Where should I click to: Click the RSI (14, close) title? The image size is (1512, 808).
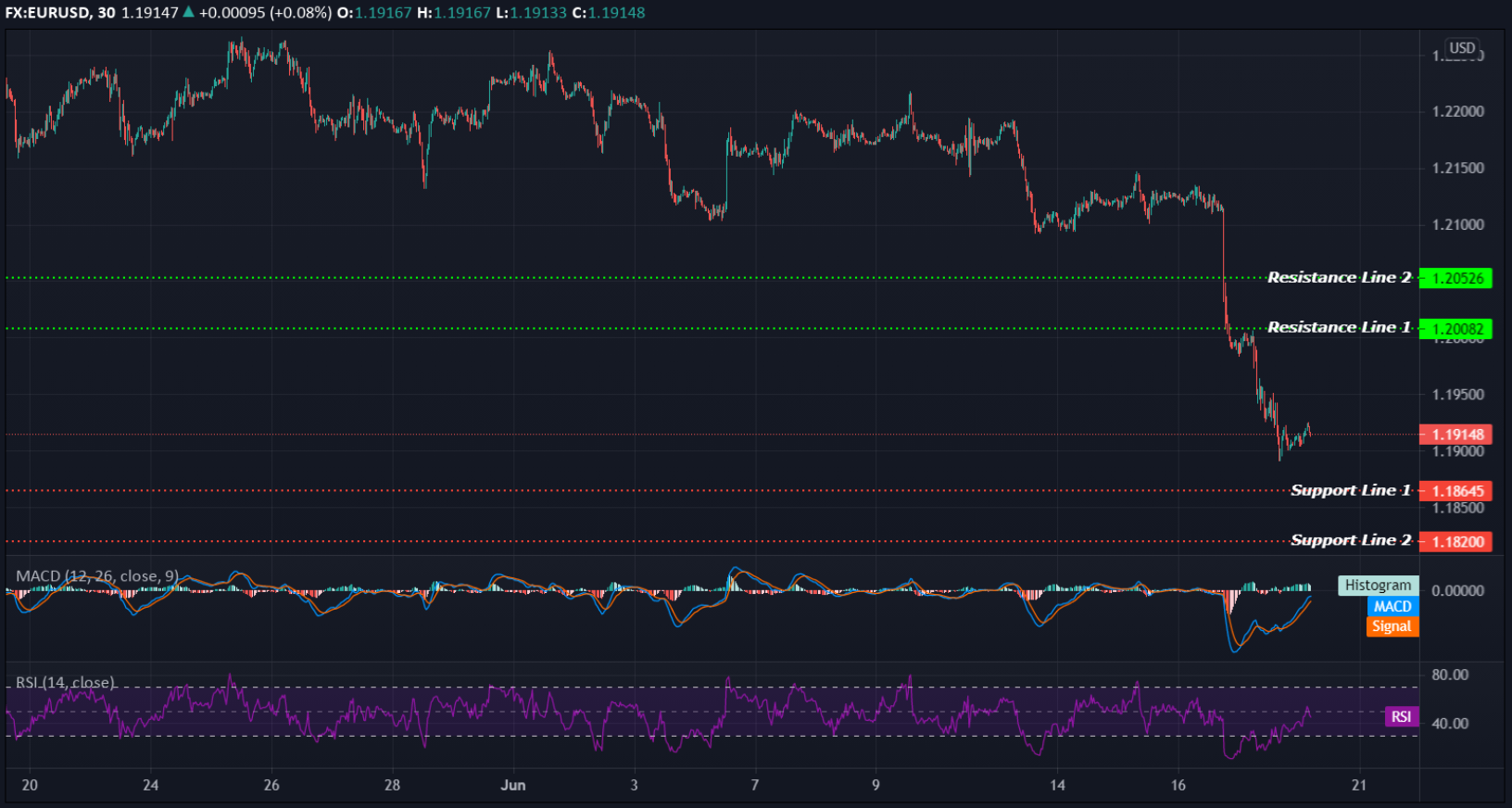tap(65, 683)
